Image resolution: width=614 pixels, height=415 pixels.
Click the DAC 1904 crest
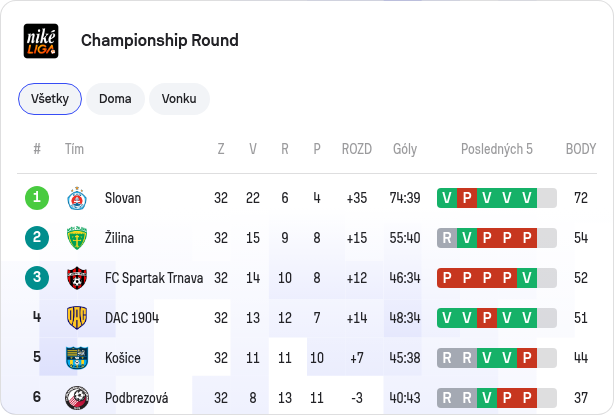pos(77,318)
